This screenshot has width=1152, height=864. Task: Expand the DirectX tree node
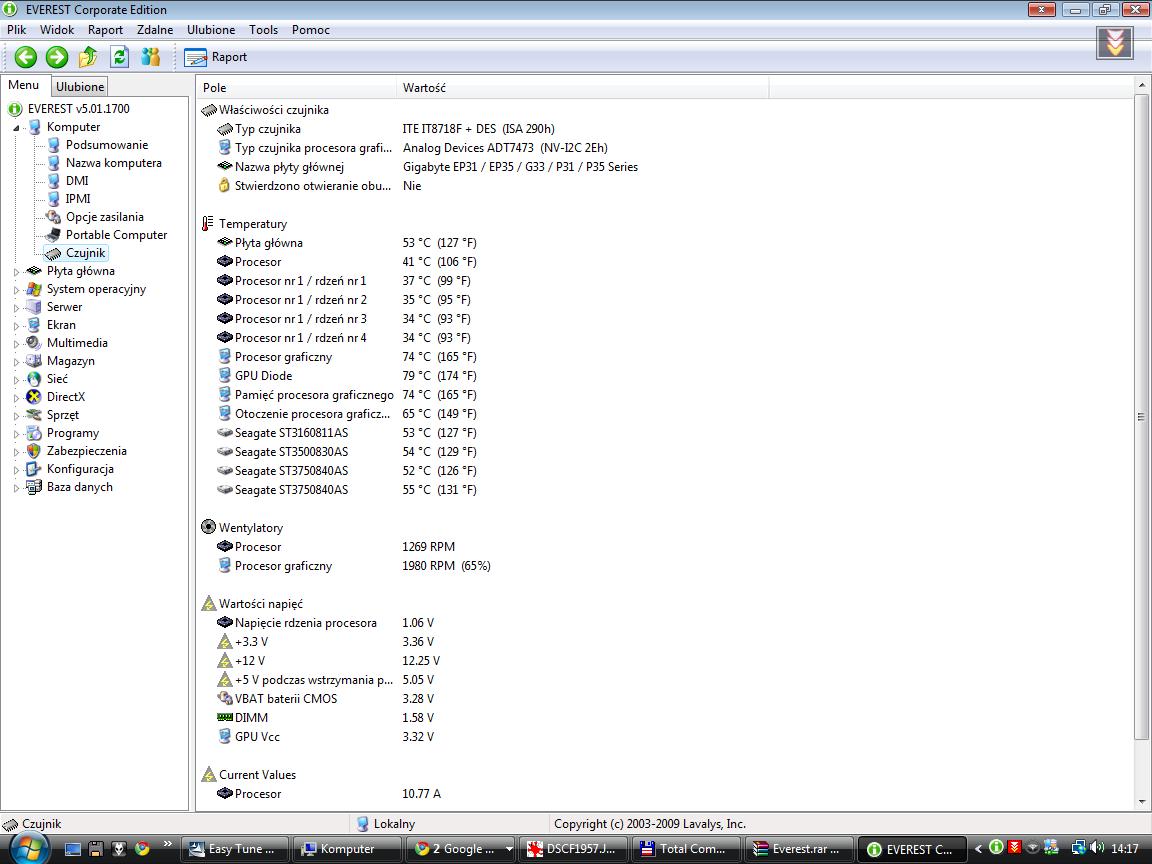(16, 398)
